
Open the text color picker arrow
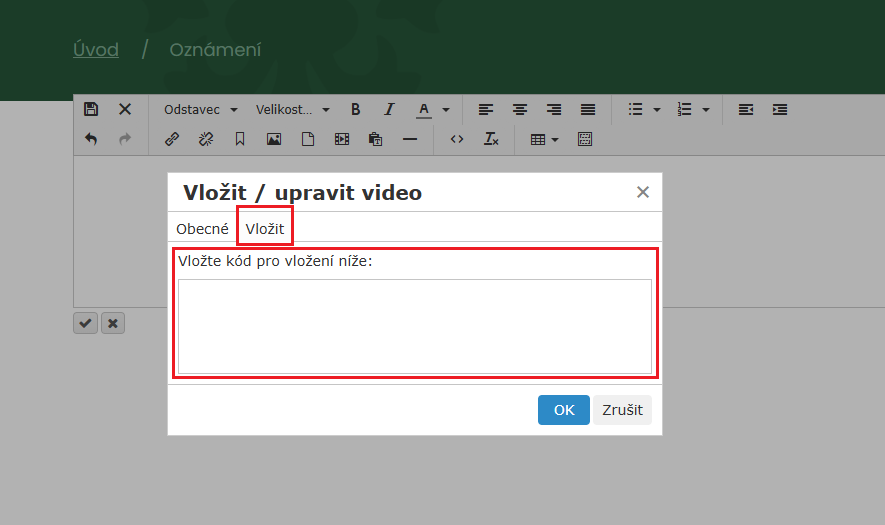click(x=446, y=109)
